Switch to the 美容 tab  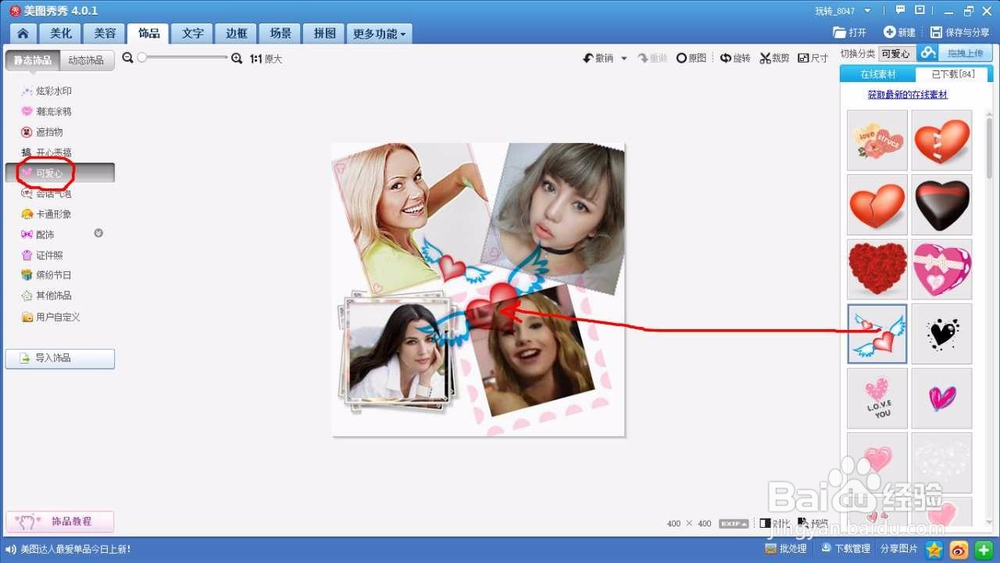coord(105,33)
